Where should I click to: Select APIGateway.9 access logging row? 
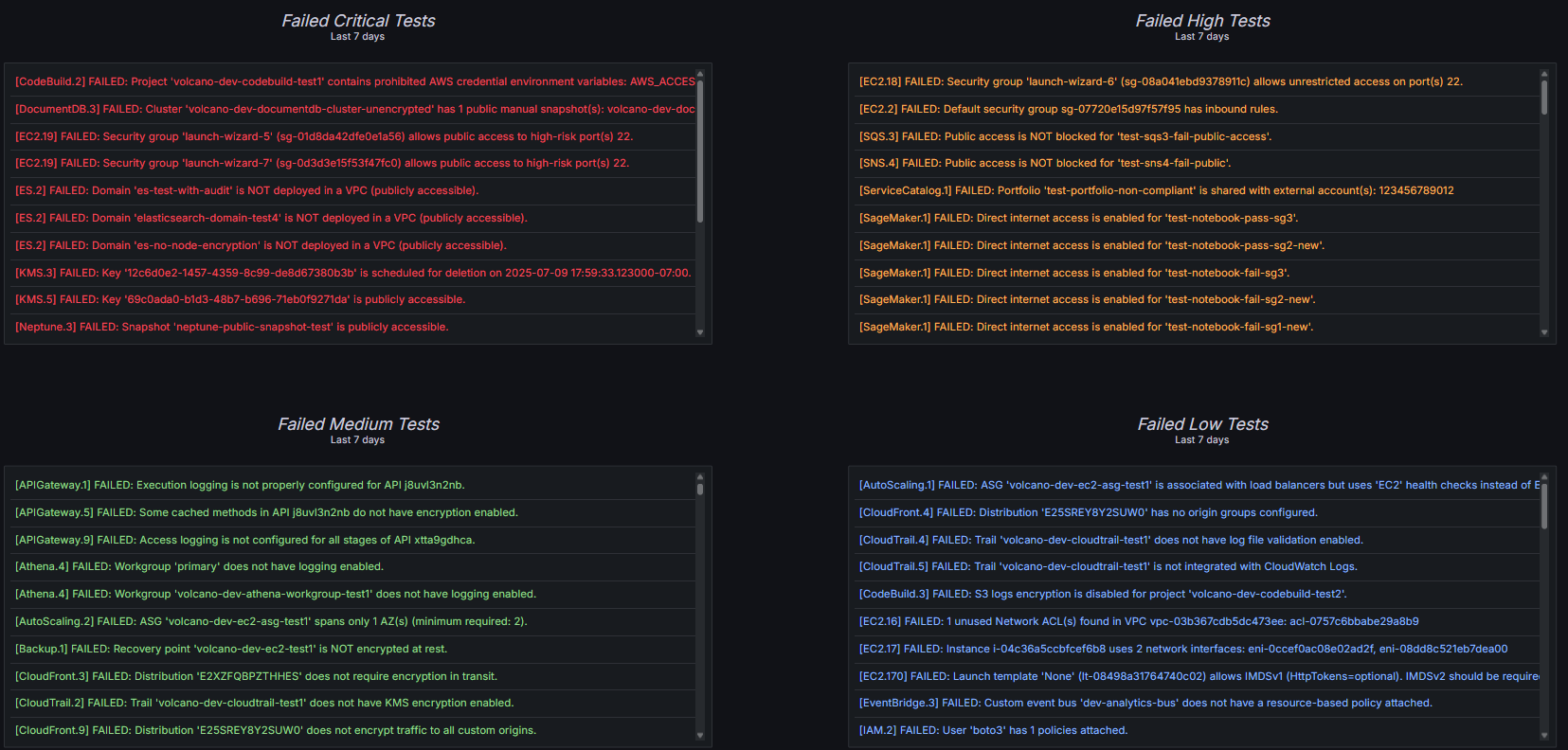point(351,540)
